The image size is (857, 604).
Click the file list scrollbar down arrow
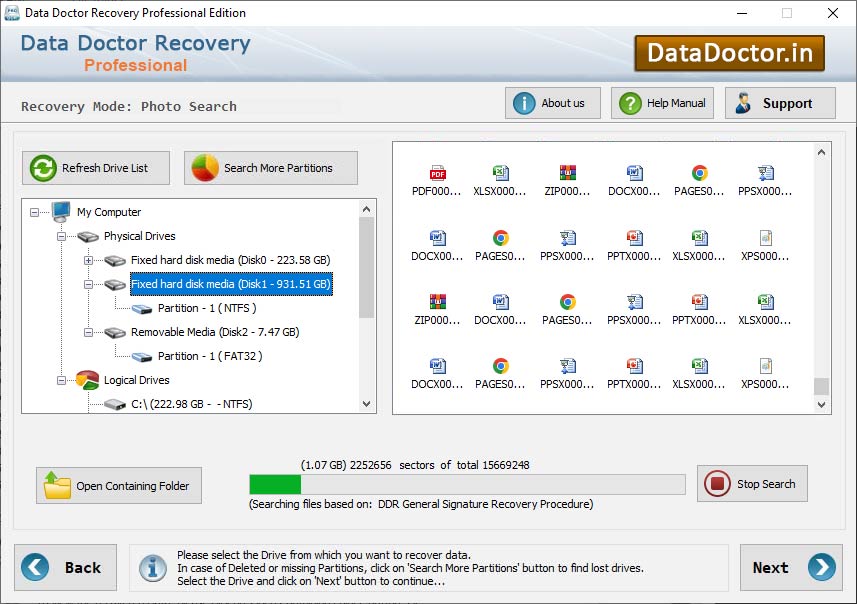[821, 403]
